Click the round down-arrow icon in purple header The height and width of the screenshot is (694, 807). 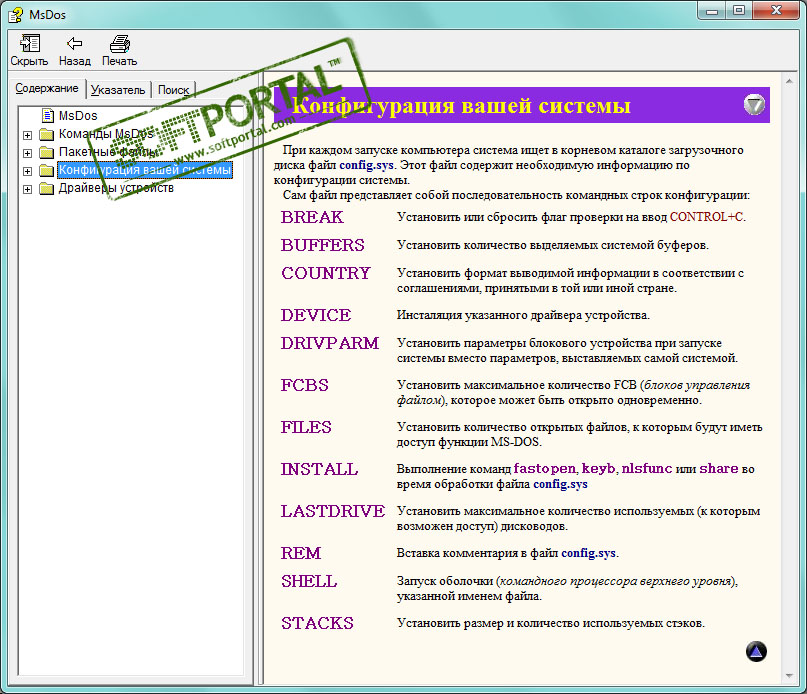click(754, 105)
